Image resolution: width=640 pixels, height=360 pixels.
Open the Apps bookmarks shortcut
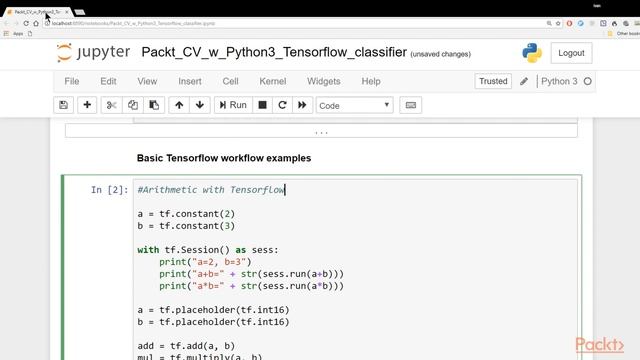pyautogui.click(x=14, y=33)
